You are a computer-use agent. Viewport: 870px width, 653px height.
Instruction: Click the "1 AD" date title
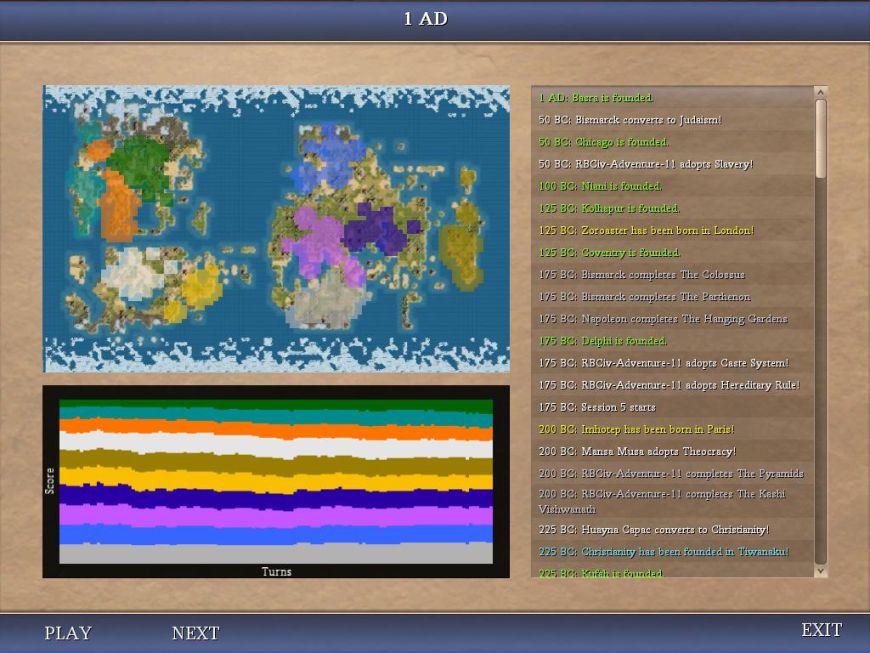coord(426,19)
